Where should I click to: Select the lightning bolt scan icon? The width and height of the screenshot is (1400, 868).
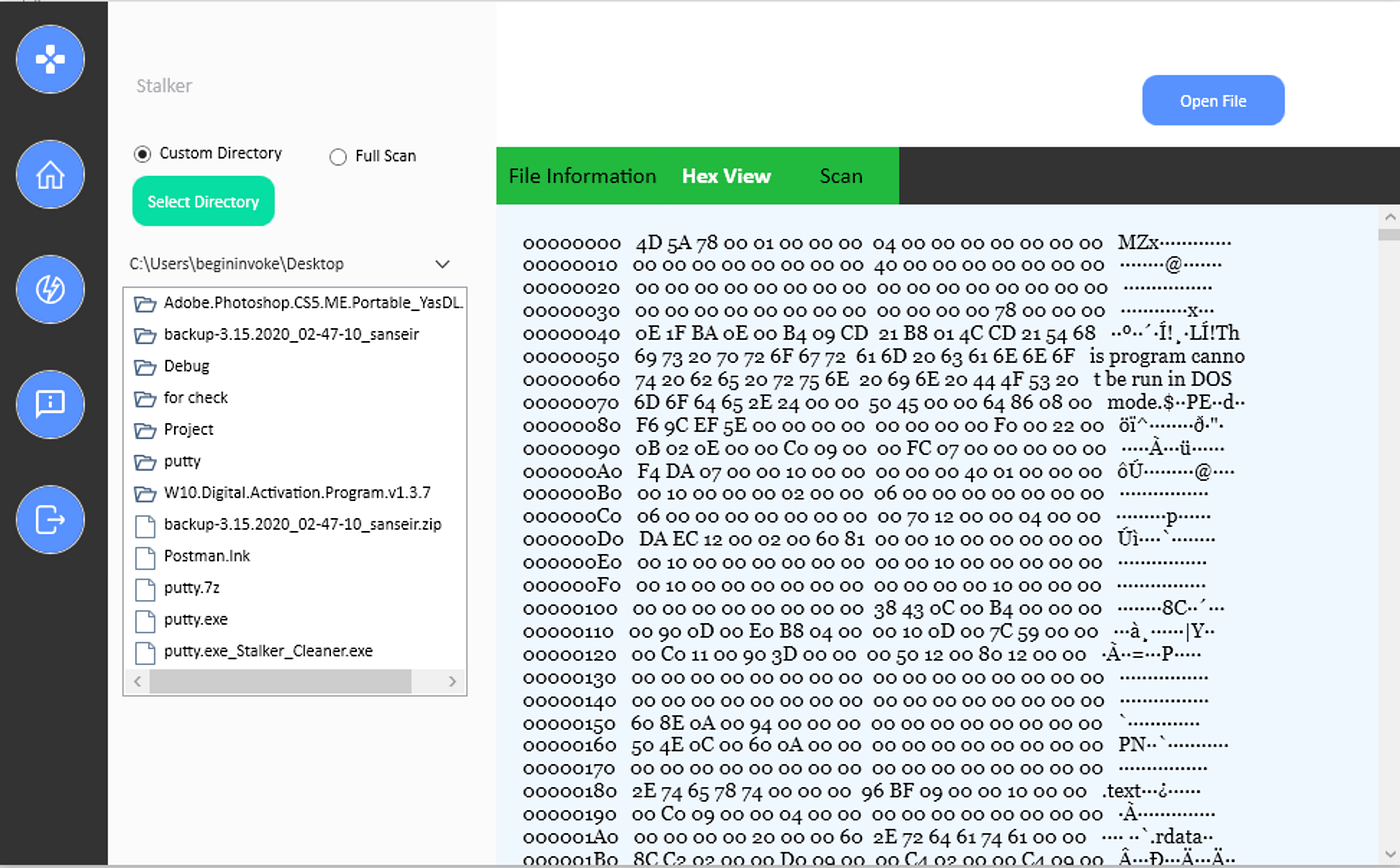50,289
